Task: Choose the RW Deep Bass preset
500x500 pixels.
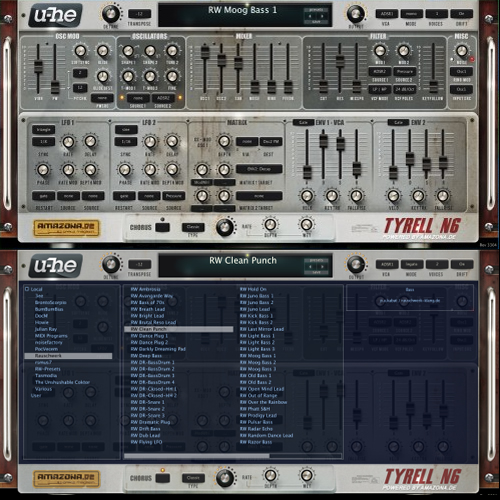Action: [146, 356]
